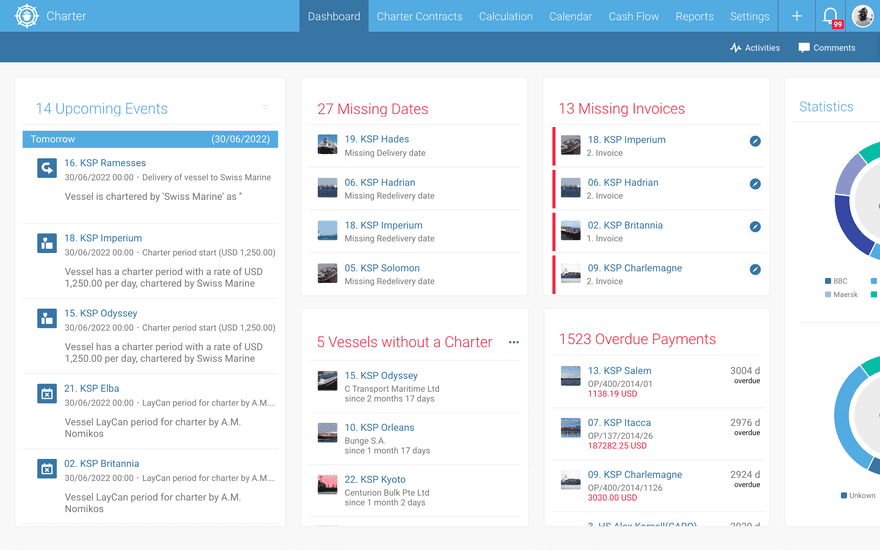Edit the KSP Imperium missing invoice
The height and width of the screenshot is (550, 880).
point(755,141)
